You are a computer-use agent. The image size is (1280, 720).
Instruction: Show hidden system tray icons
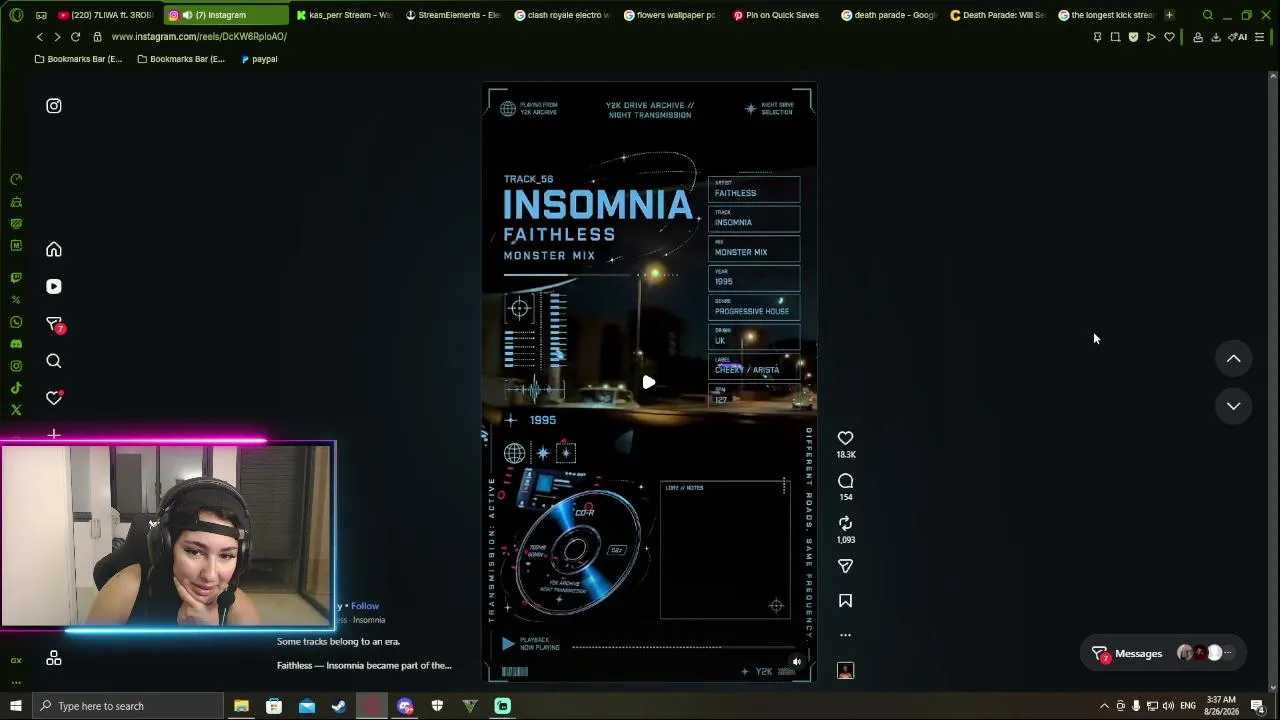click(x=1104, y=706)
